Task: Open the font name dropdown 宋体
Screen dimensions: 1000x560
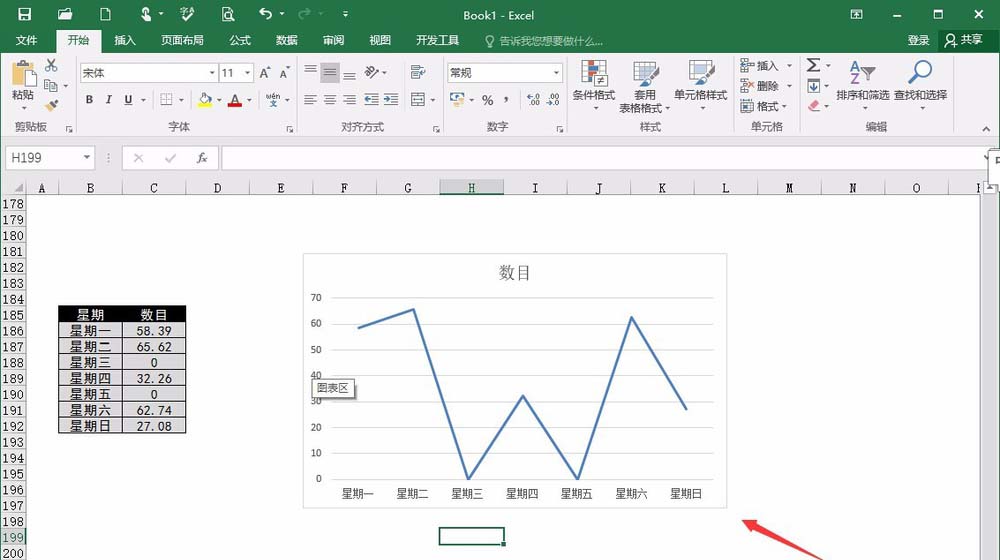Action: [212, 73]
